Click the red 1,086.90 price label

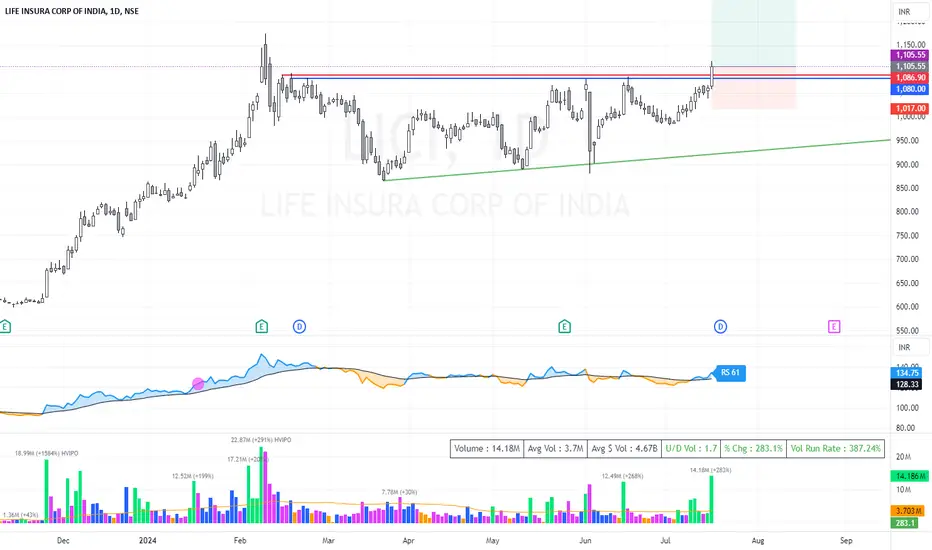[910, 77]
